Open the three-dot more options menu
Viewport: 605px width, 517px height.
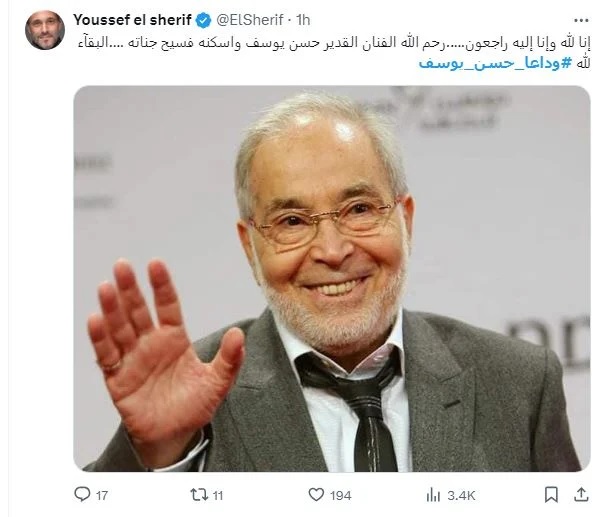click(581, 20)
